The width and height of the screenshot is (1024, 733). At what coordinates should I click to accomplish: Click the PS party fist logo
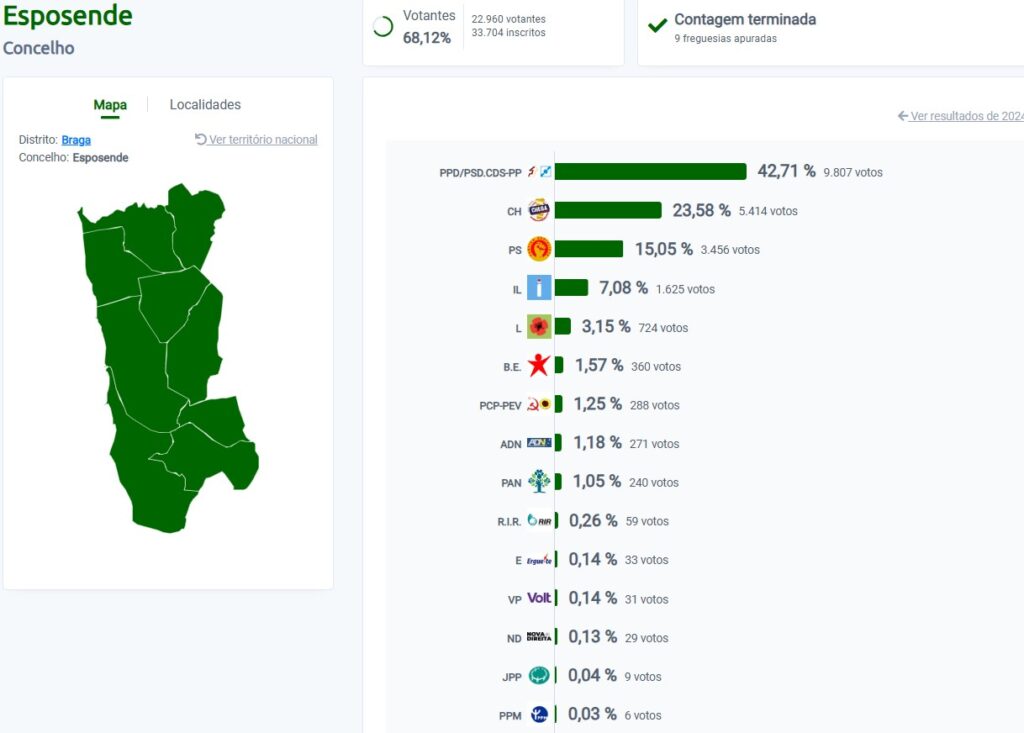coord(539,249)
